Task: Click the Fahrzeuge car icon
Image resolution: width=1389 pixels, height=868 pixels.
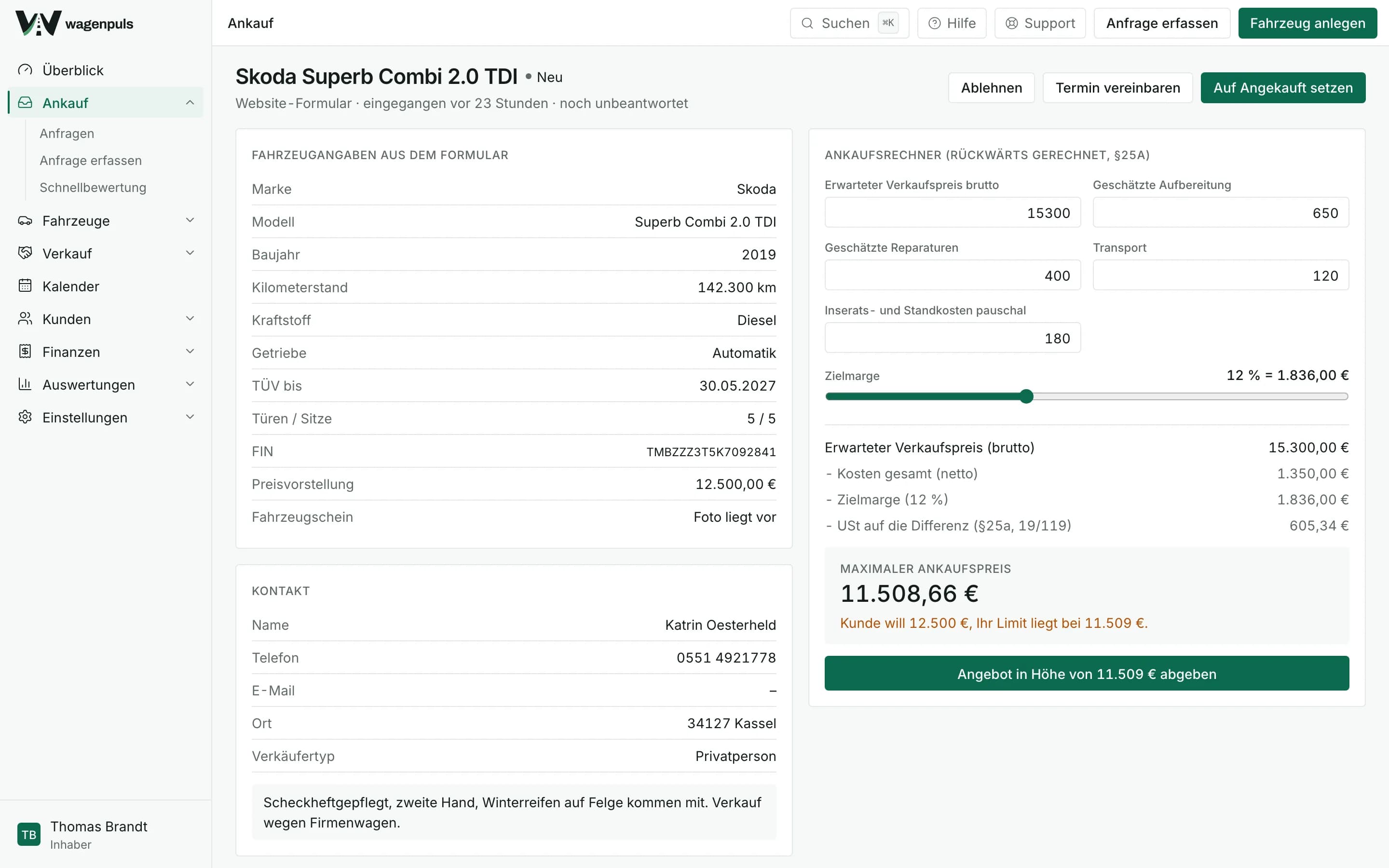Action: coord(25,220)
